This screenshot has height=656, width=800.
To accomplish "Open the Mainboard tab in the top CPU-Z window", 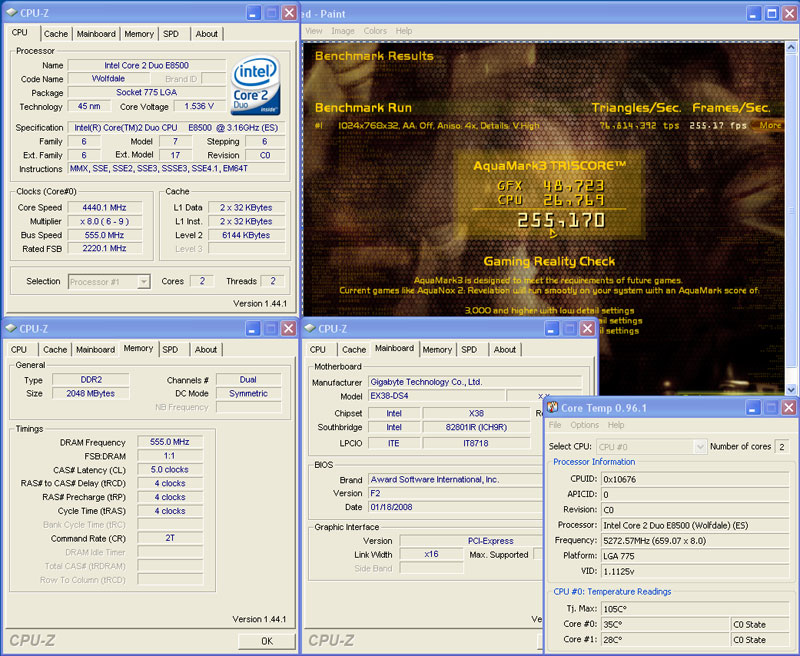I will [x=96, y=34].
